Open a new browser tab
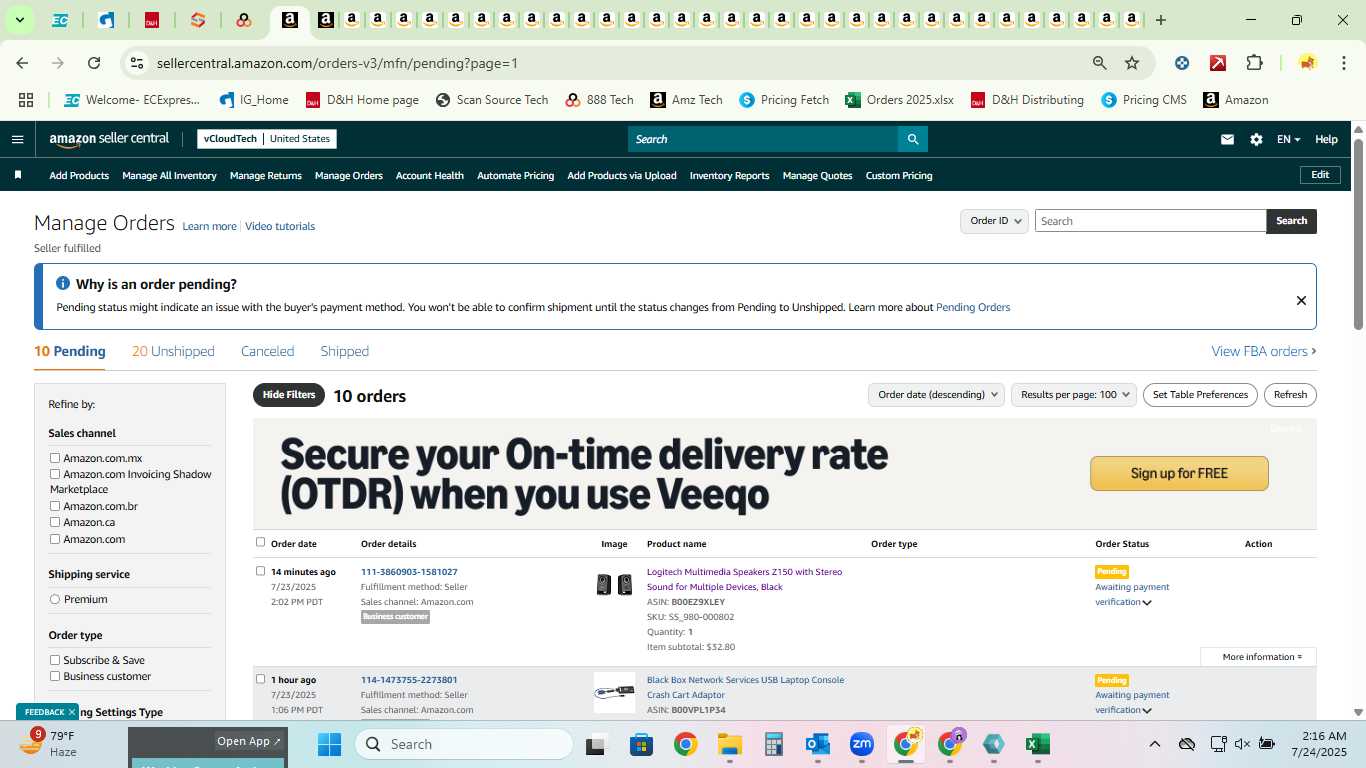This screenshot has height=768, width=1366. [1160, 20]
